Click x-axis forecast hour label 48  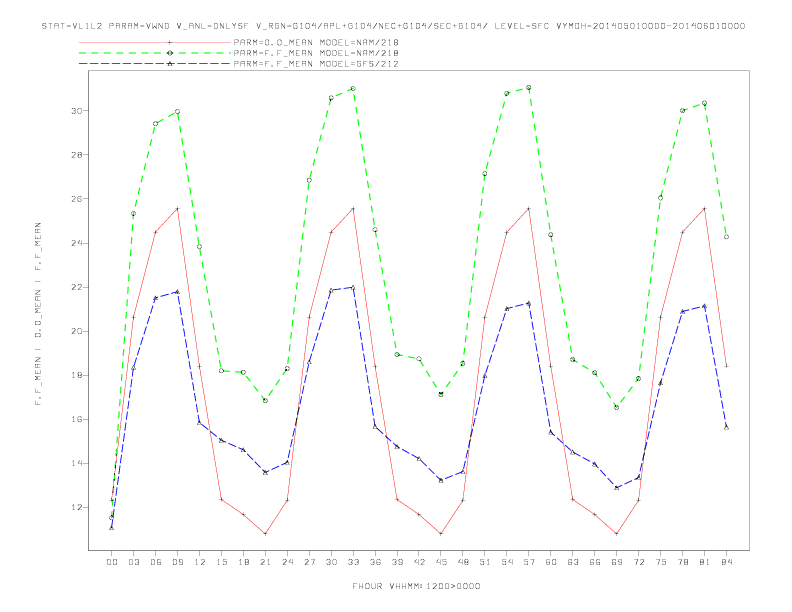tap(463, 562)
